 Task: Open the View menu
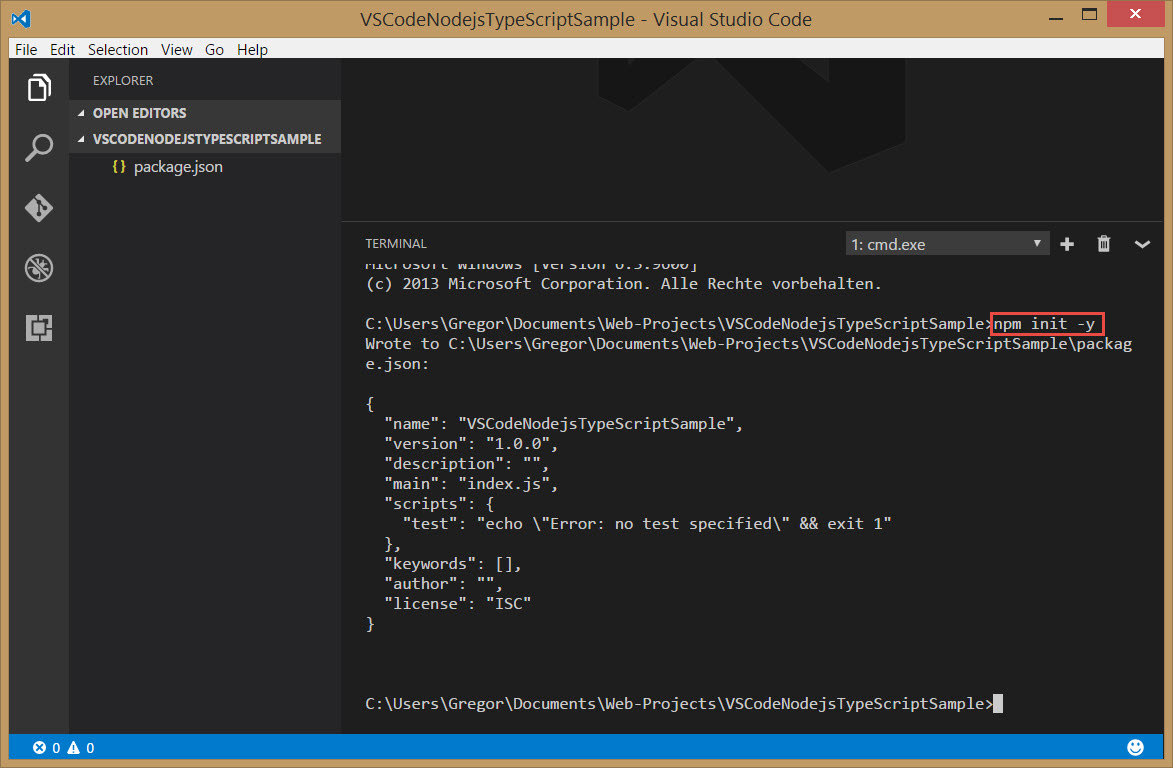[x=176, y=49]
